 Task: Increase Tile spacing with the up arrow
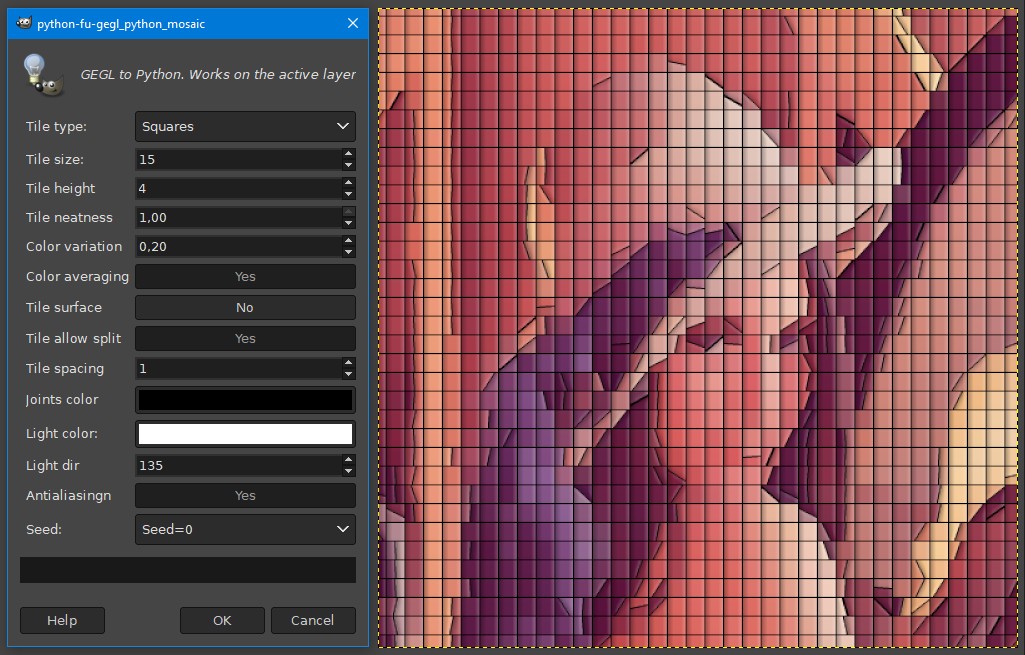pos(348,363)
